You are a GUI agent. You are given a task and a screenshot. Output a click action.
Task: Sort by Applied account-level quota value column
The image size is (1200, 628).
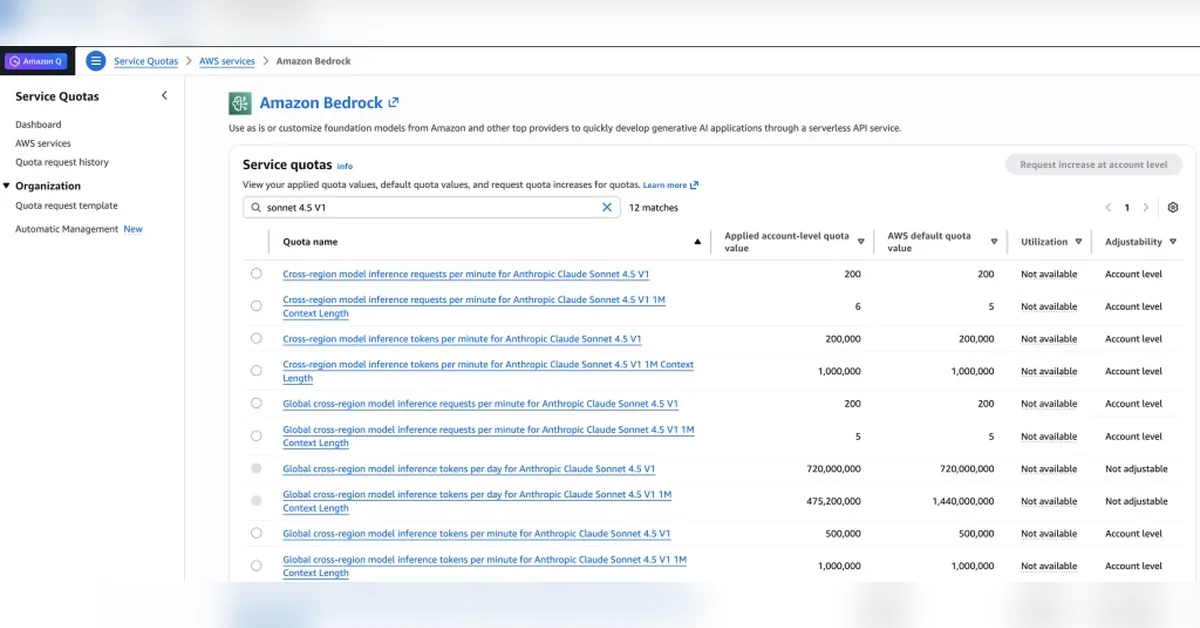(861, 242)
